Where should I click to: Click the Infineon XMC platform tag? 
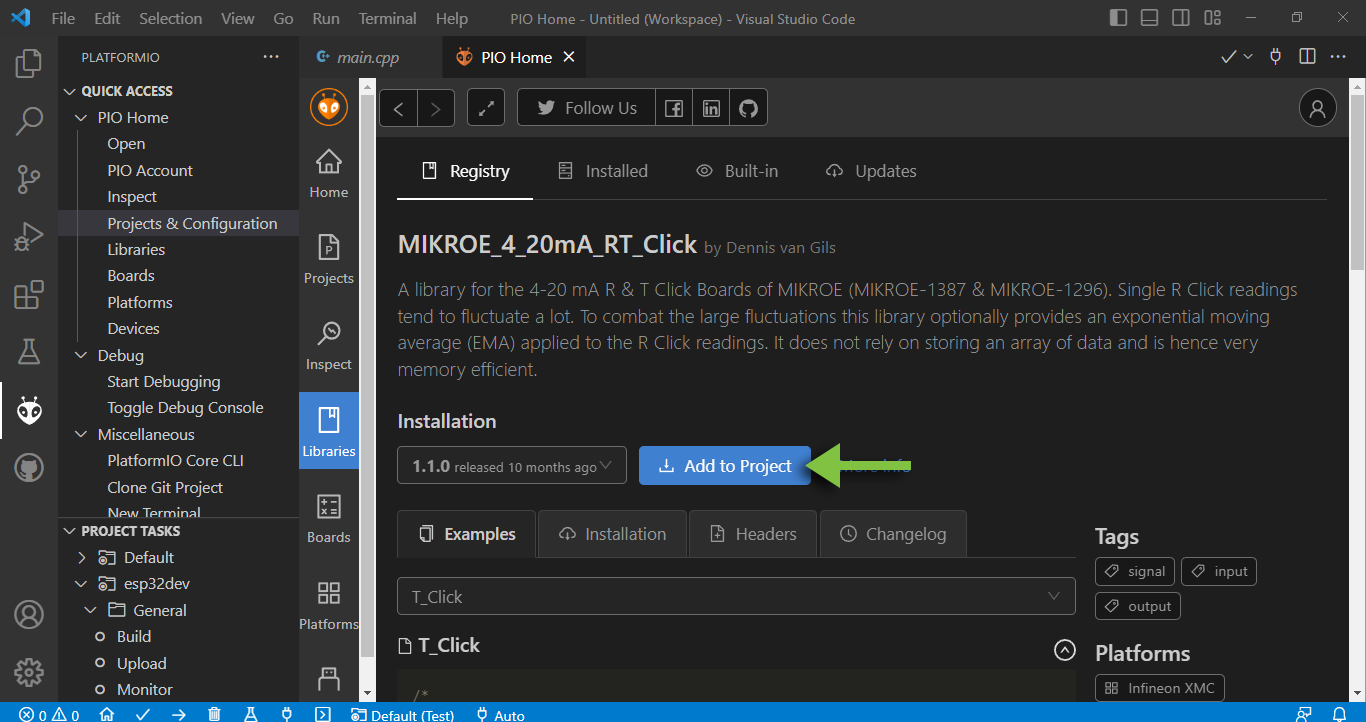[1160, 688]
